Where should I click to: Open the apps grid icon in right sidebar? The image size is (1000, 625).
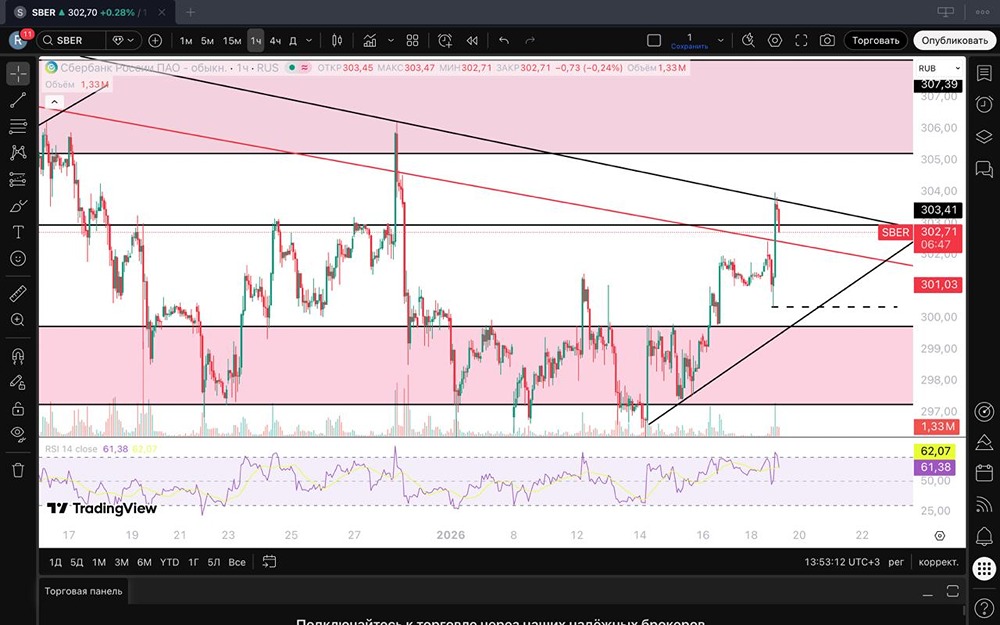tap(984, 568)
